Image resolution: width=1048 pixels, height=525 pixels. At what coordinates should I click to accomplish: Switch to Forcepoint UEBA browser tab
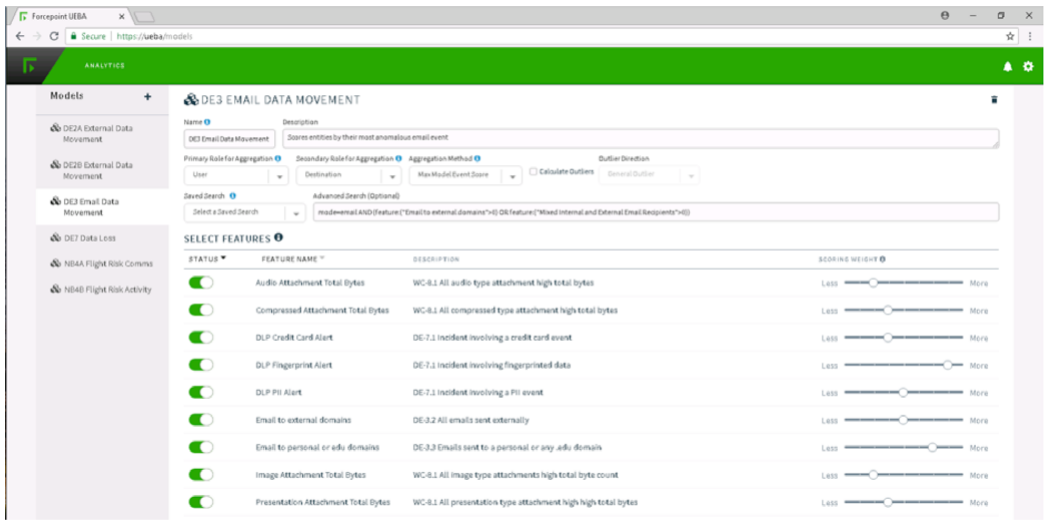click(x=70, y=16)
